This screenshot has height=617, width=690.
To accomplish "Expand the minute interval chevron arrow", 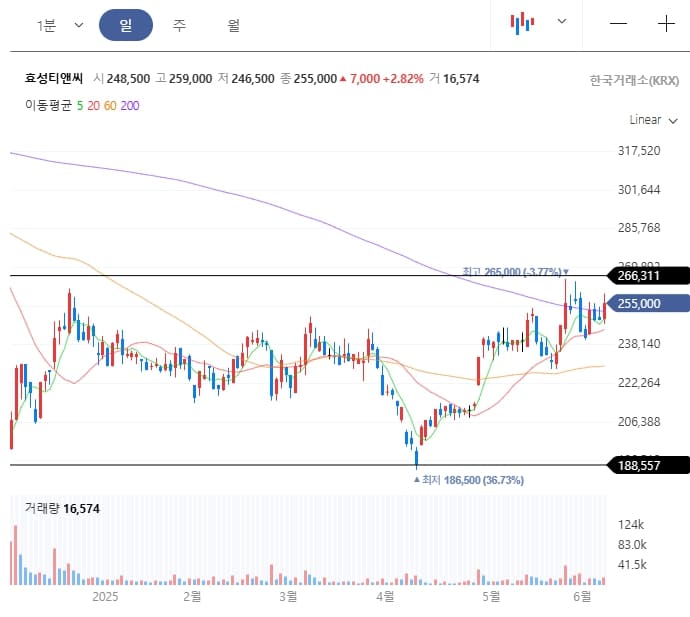I will [79, 25].
